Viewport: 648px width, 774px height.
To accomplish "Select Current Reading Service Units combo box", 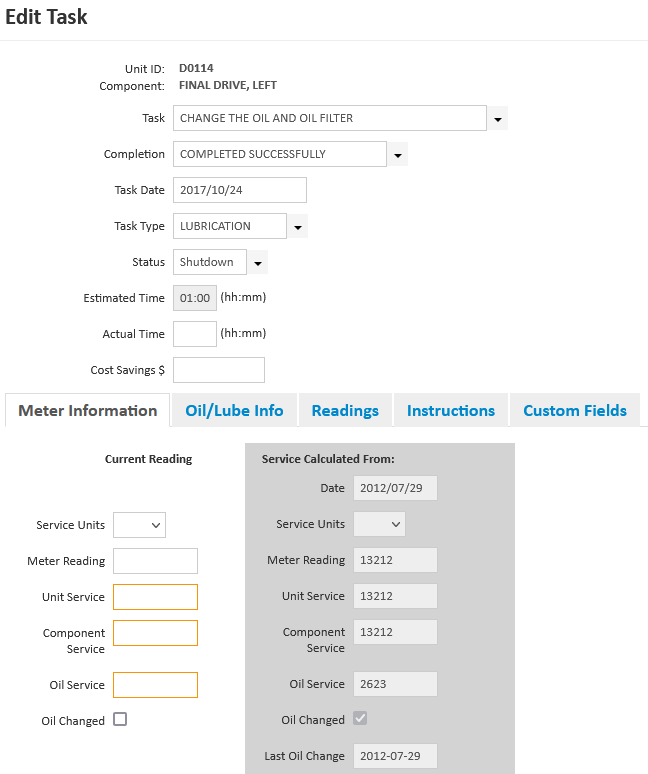I will pyautogui.click(x=140, y=525).
